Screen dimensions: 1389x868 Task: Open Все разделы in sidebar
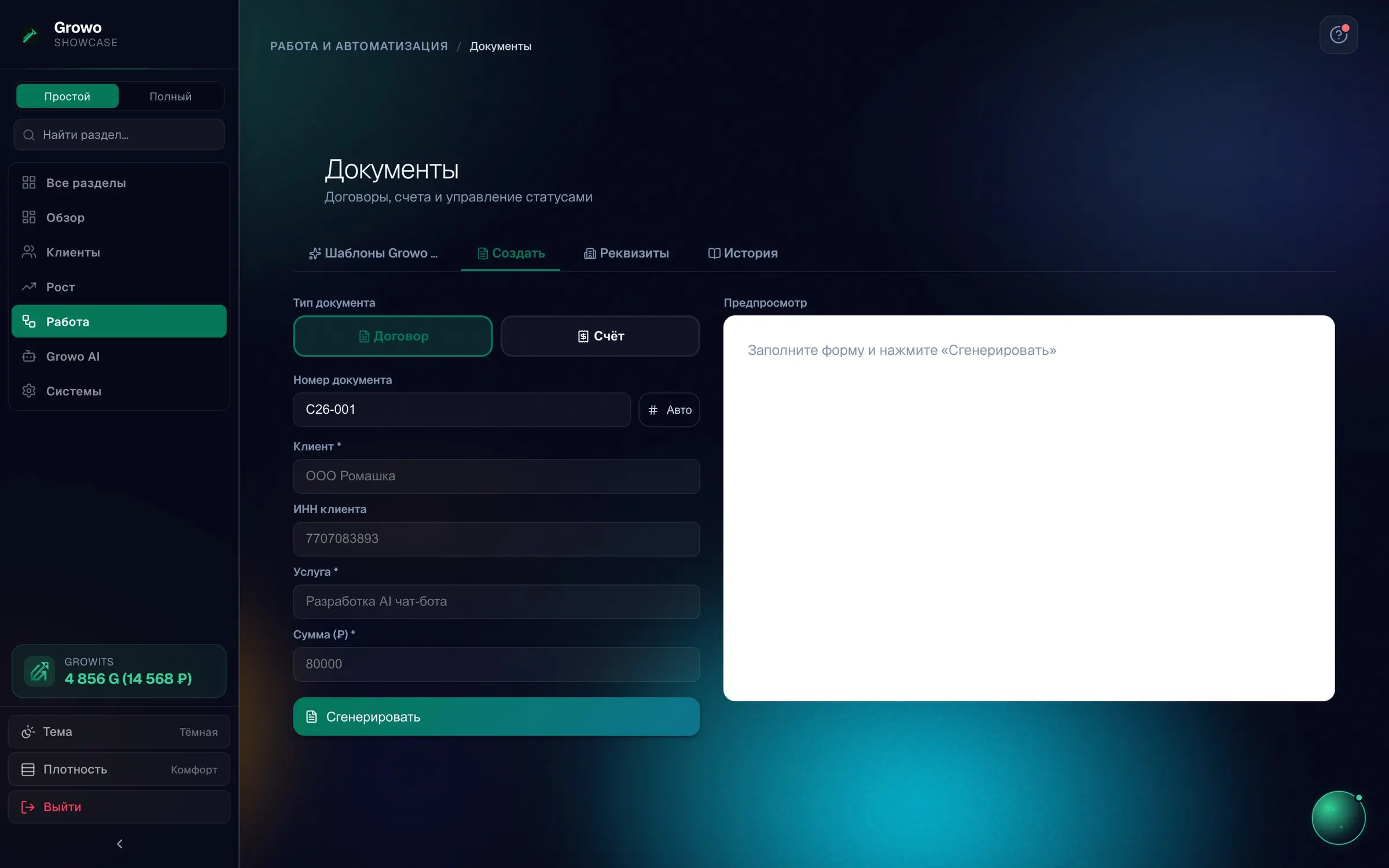pyautogui.click(x=119, y=183)
